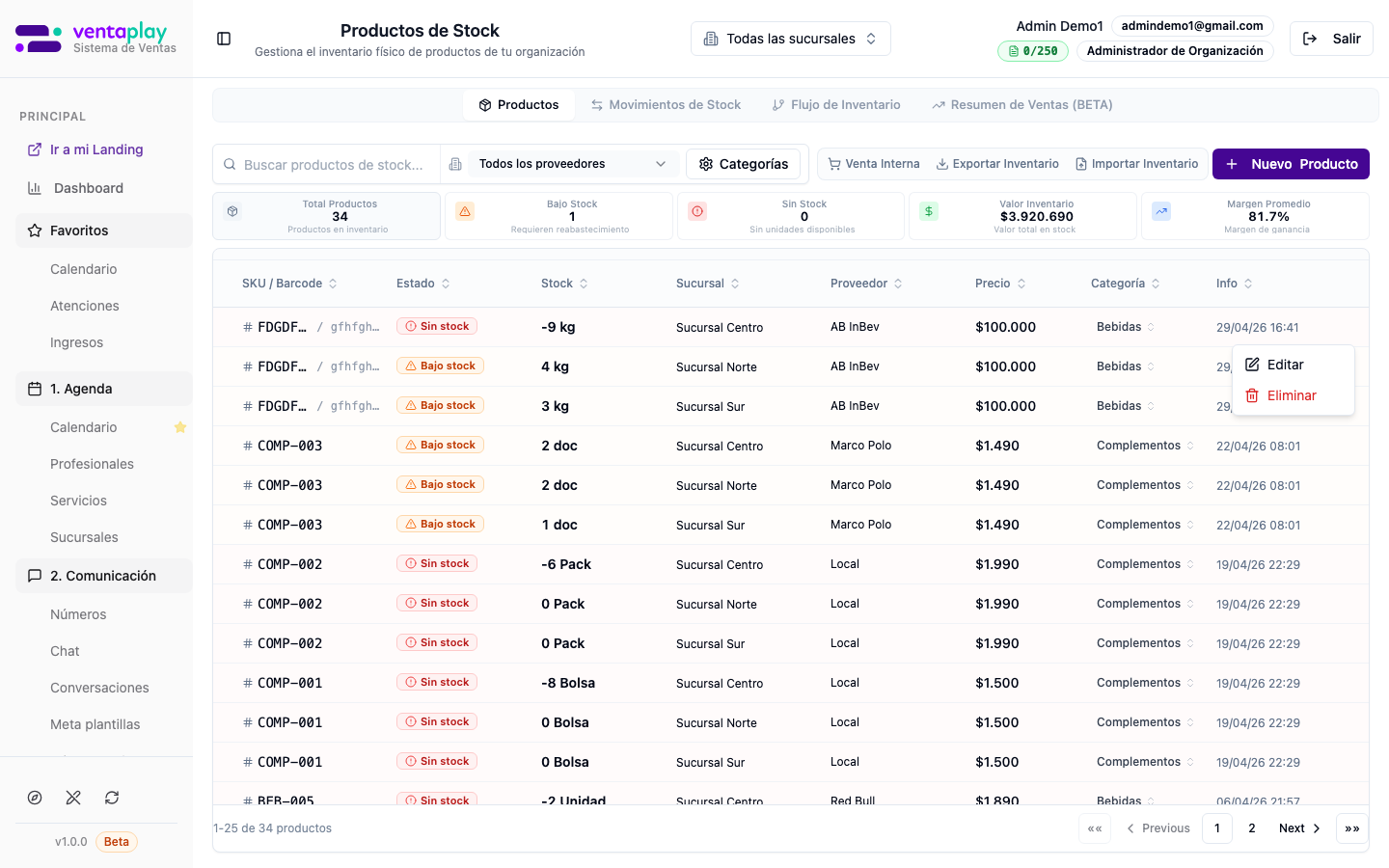Sort by the Categoría column header

coord(1126,284)
